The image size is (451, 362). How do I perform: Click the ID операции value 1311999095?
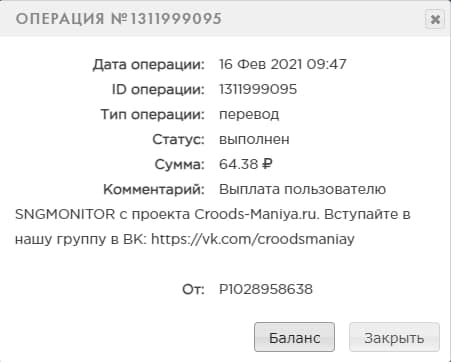pos(258,89)
